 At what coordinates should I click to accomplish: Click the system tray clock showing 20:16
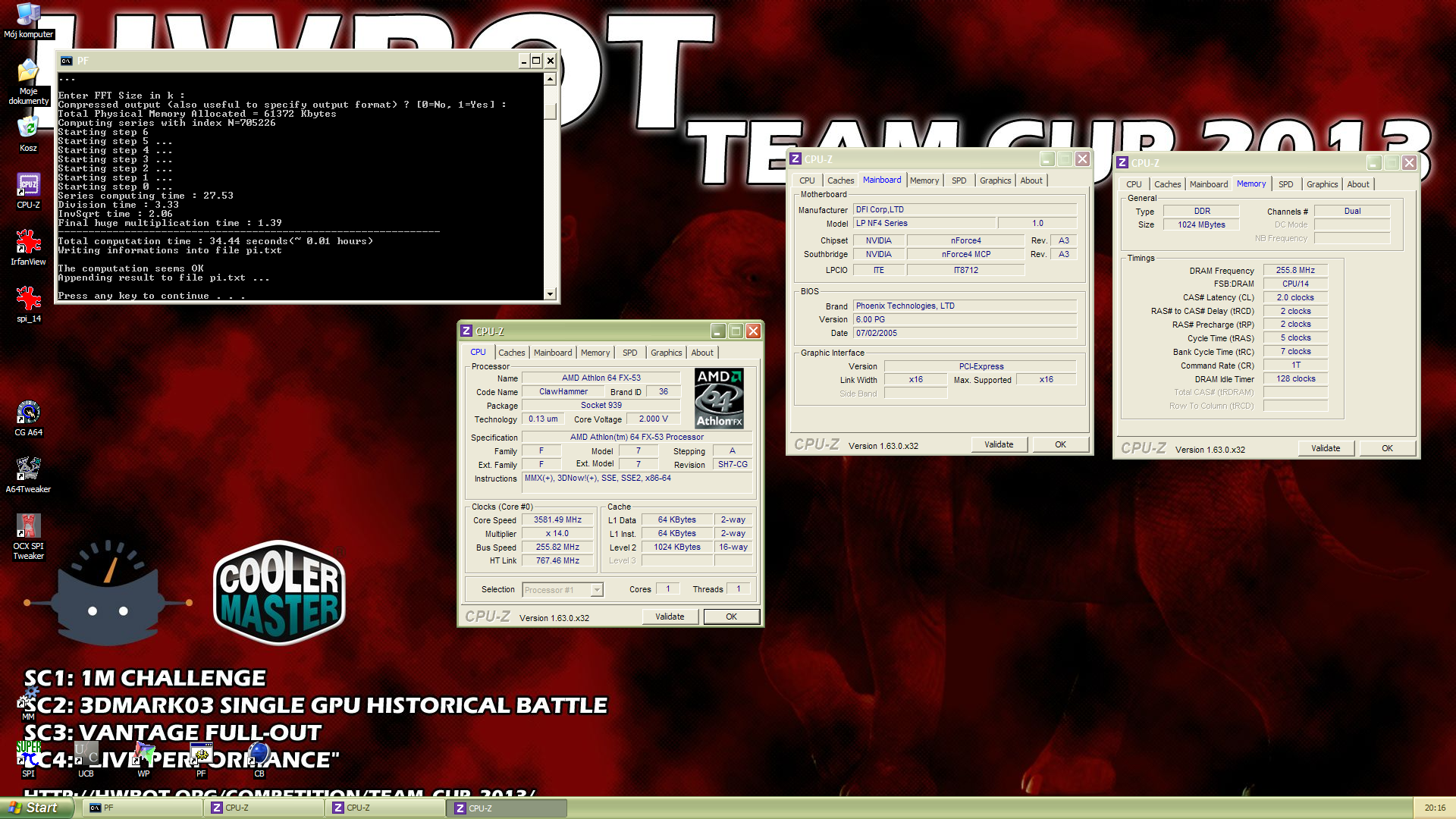coord(1435,808)
